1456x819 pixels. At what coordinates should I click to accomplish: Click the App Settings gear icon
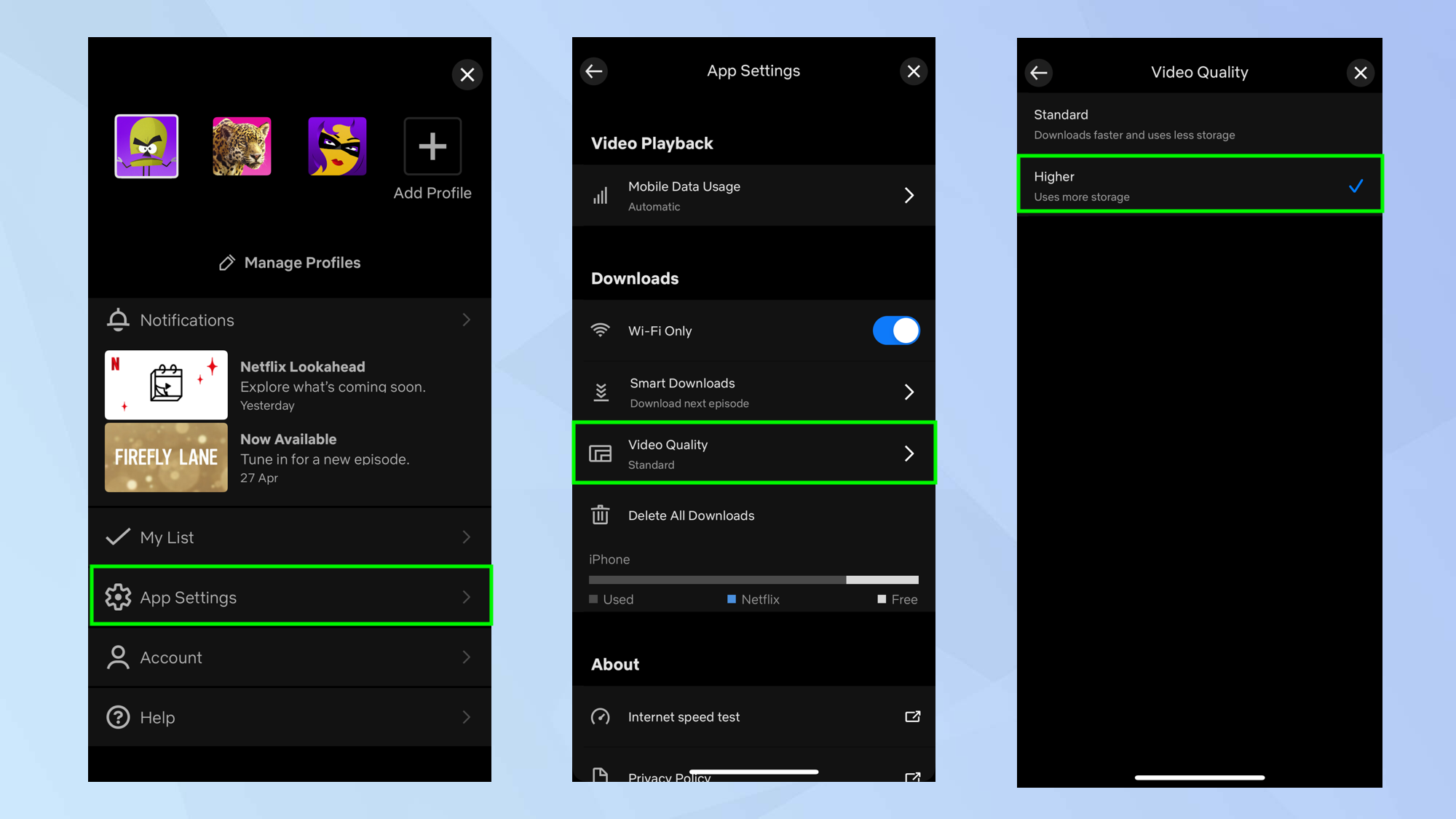tap(117, 597)
